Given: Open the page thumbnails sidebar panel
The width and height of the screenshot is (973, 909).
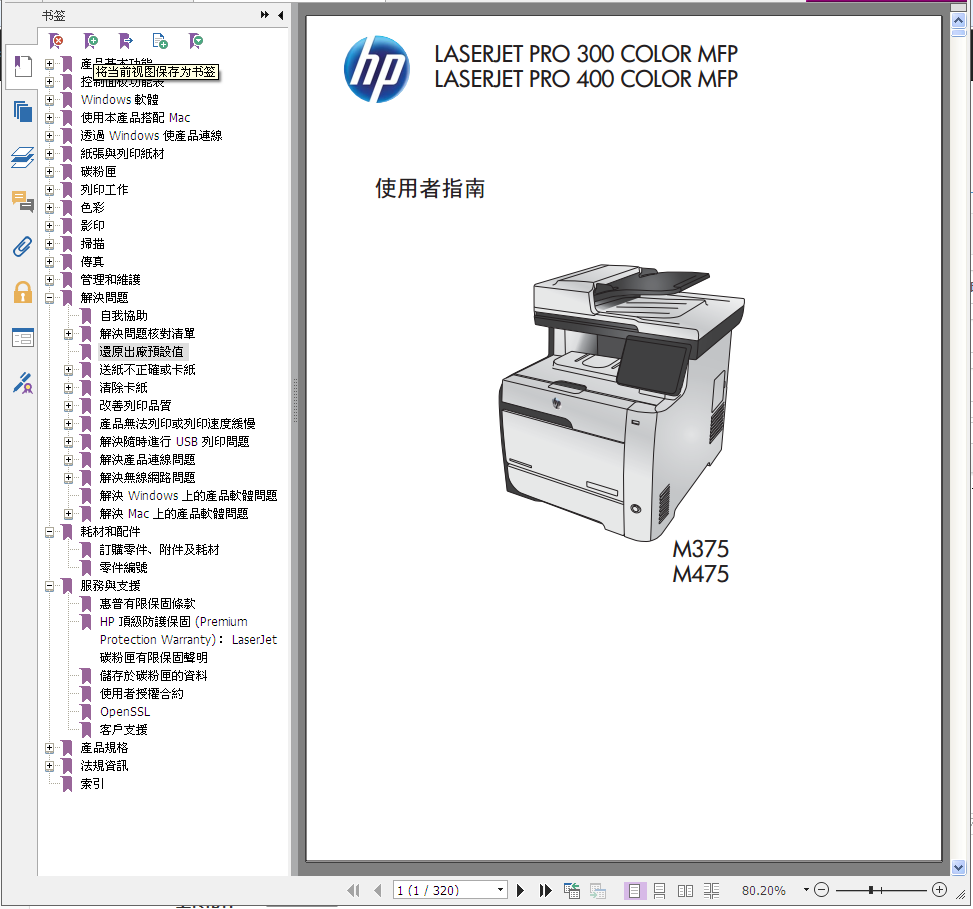Looking at the screenshot, I should [x=23, y=112].
